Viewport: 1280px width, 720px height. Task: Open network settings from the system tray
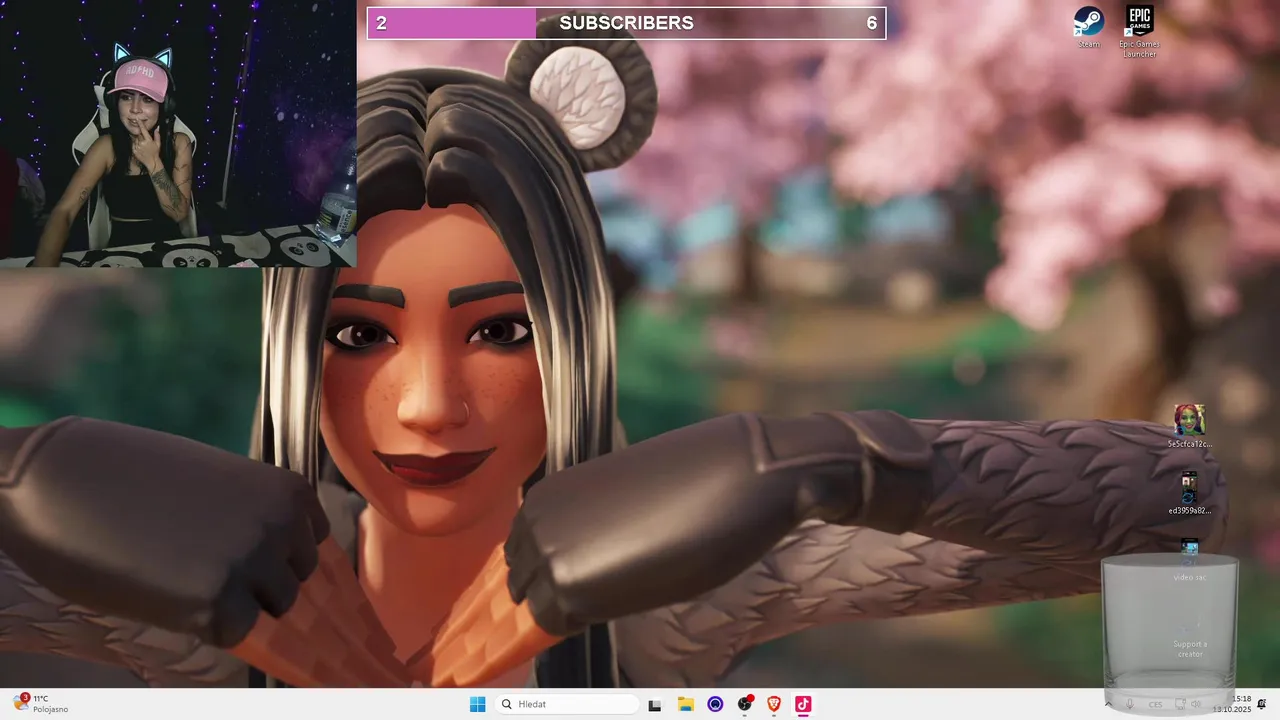pos(1180,704)
